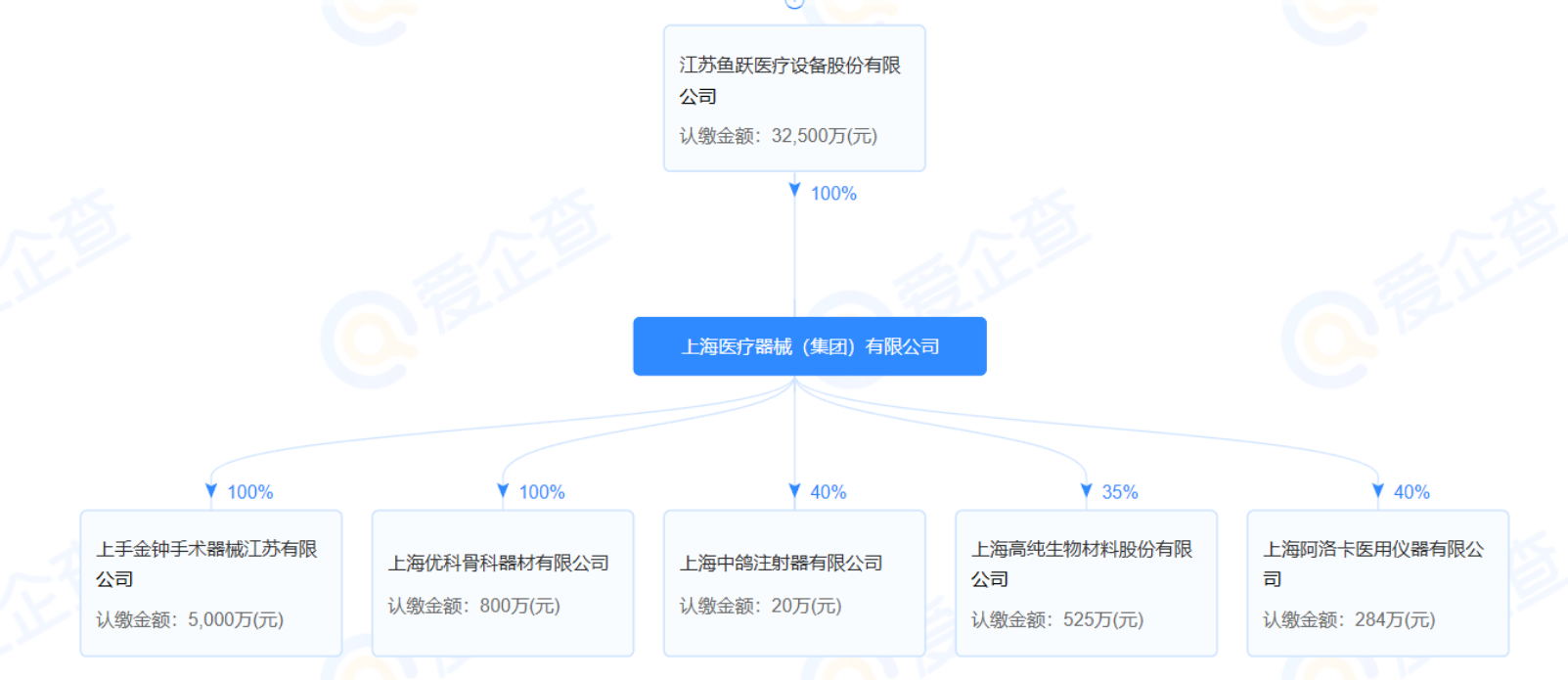Open the 江苏鱼跃医疗设备股份有限公司 shareholder card

pyautogui.click(x=794, y=98)
